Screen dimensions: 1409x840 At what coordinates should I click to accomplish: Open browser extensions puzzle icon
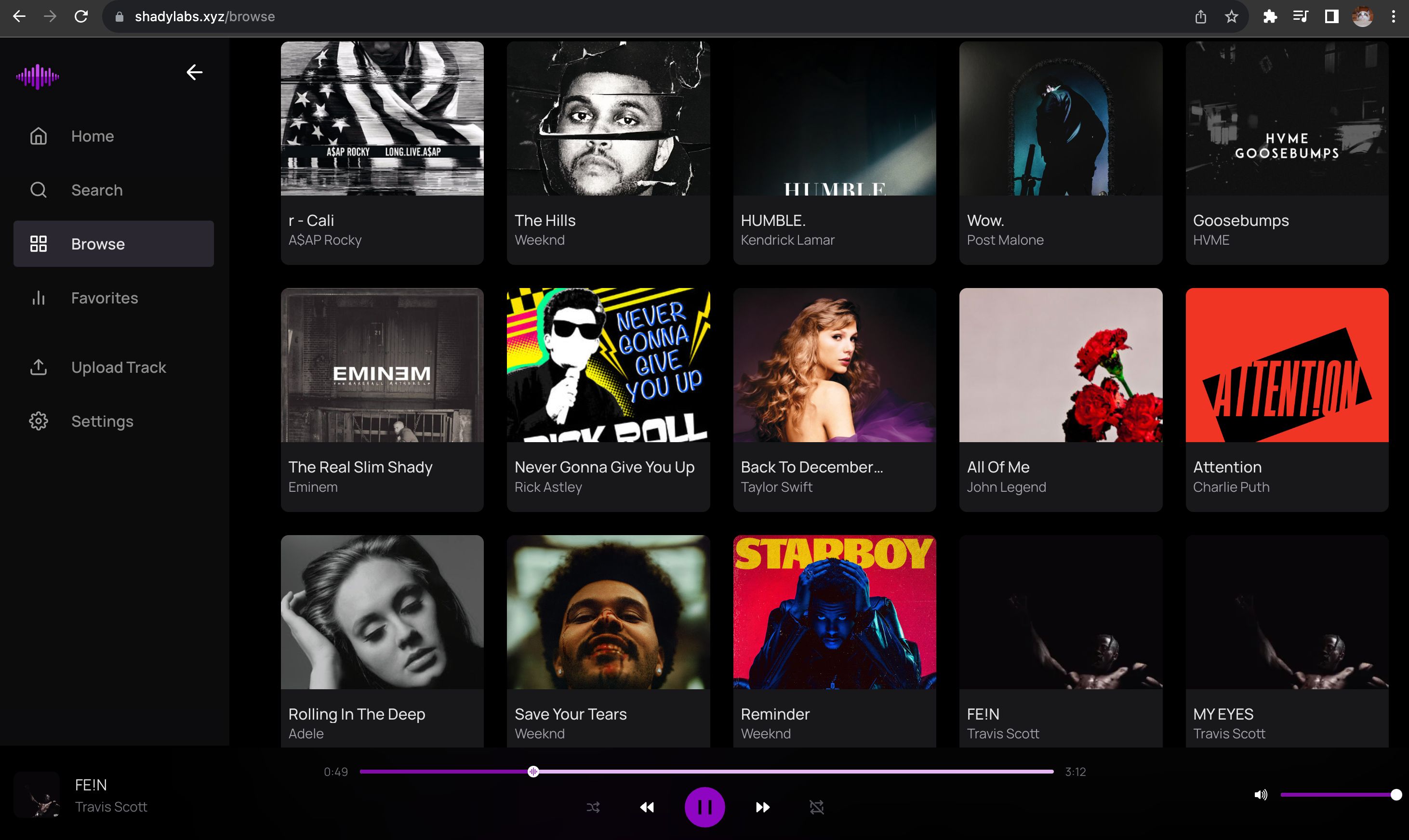(1270, 16)
